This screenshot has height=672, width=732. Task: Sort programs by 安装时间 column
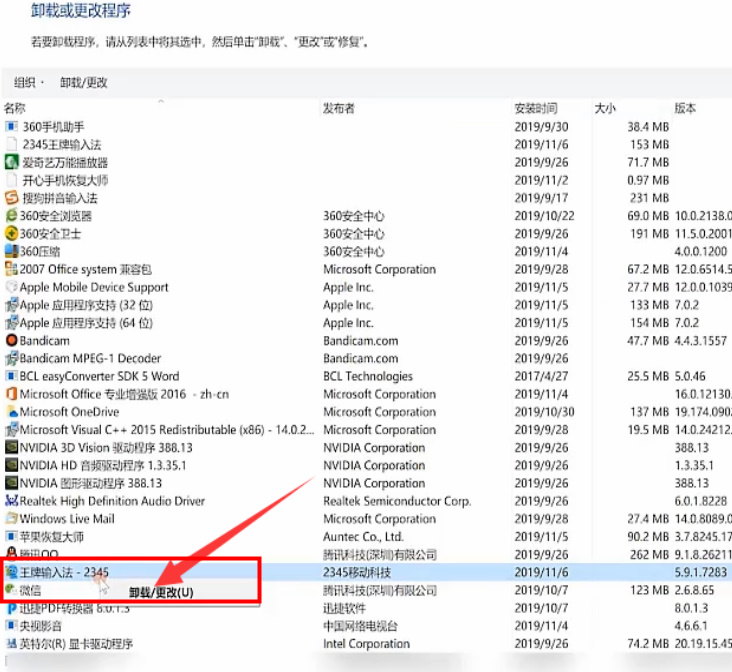pyautogui.click(x=536, y=108)
